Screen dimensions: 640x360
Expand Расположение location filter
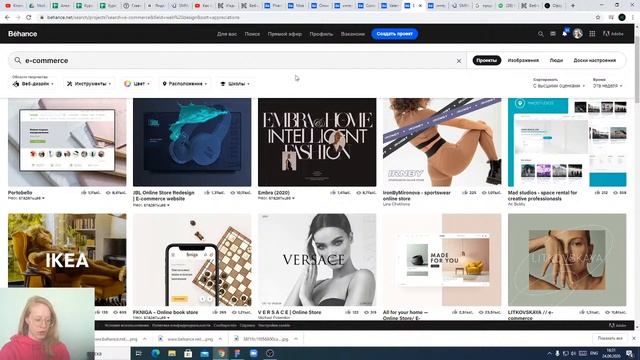pos(185,84)
